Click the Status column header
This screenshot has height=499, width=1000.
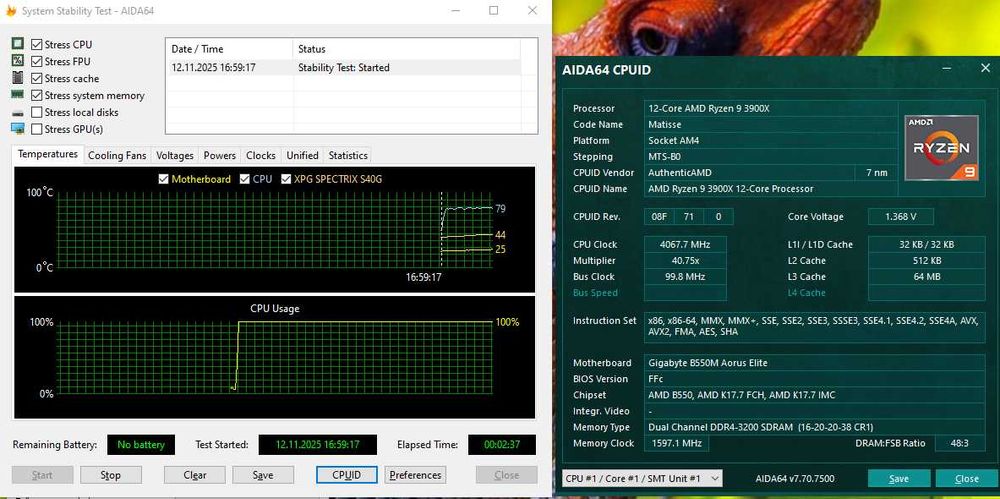[x=407, y=49]
